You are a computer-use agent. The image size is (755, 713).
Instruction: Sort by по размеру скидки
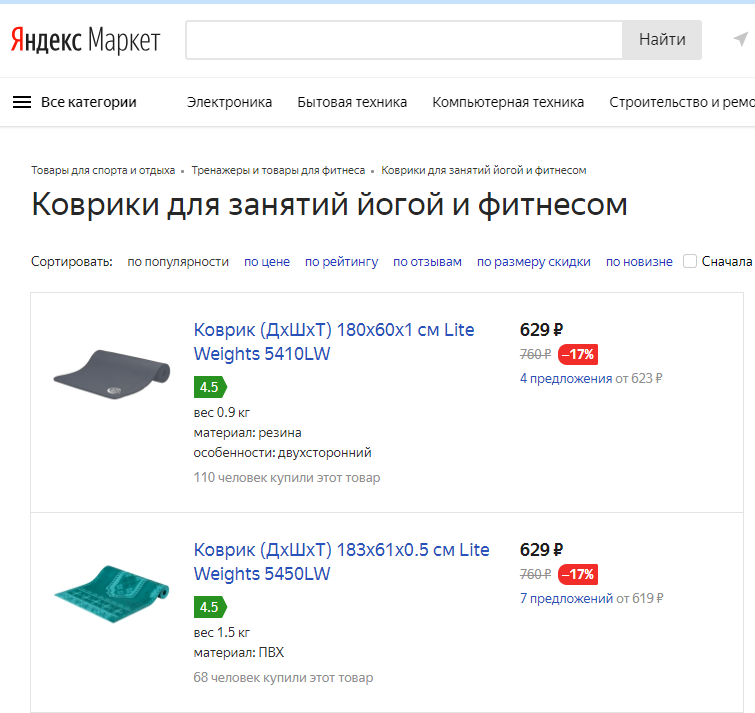(x=534, y=261)
